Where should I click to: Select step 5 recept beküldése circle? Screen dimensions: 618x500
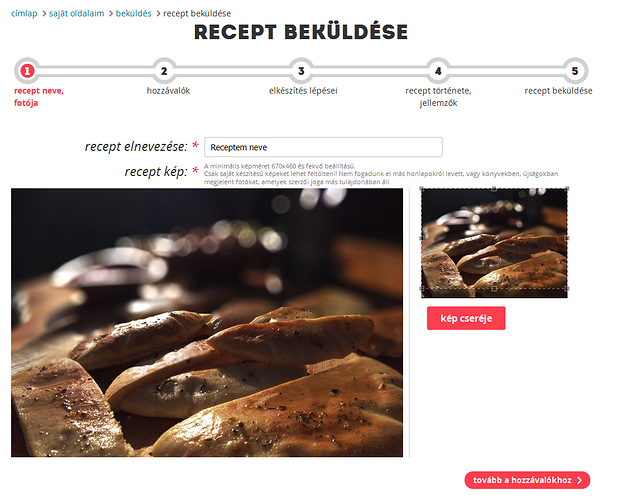(575, 71)
